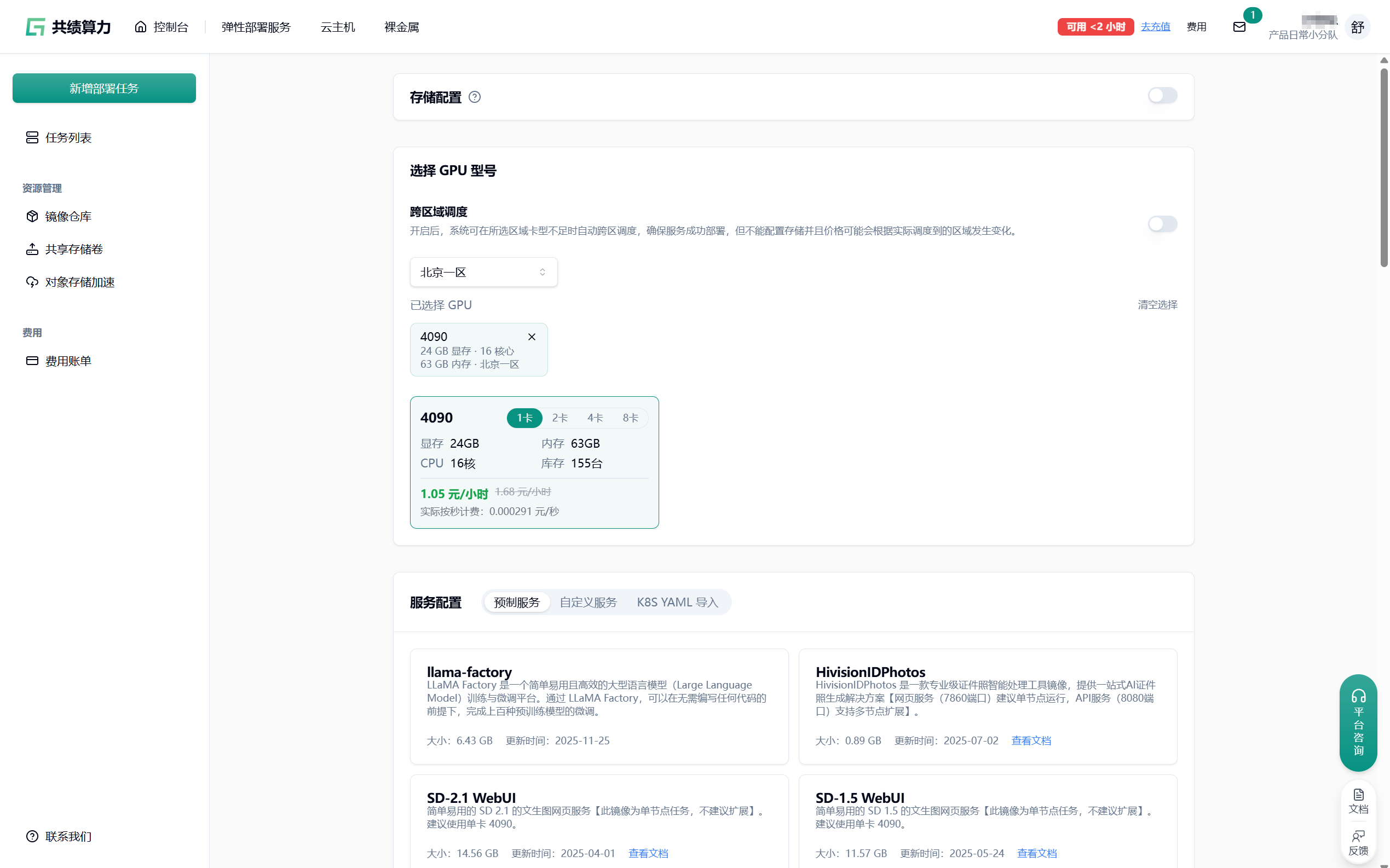Expand the 北京一区 region dropdown
The width and height of the screenshot is (1390, 868).
pos(483,272)
